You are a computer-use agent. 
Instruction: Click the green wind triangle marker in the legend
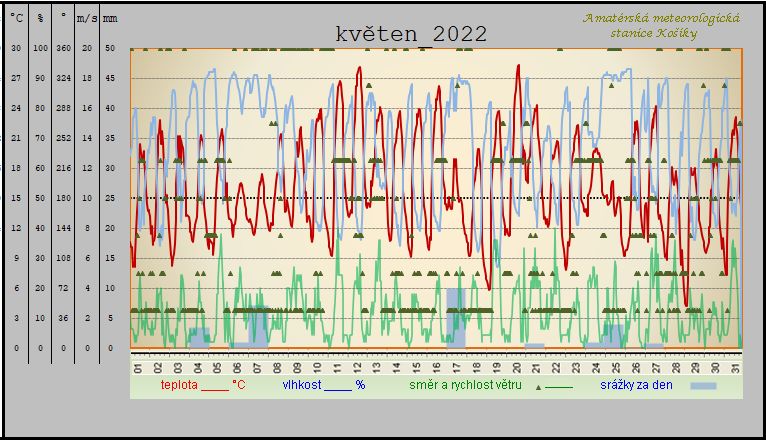coord(540,385)
